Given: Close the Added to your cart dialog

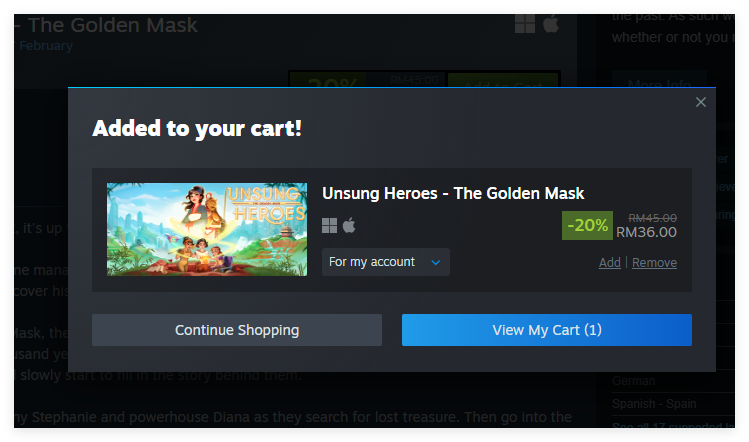Looking at the screenshot, I should coord(701,102).
